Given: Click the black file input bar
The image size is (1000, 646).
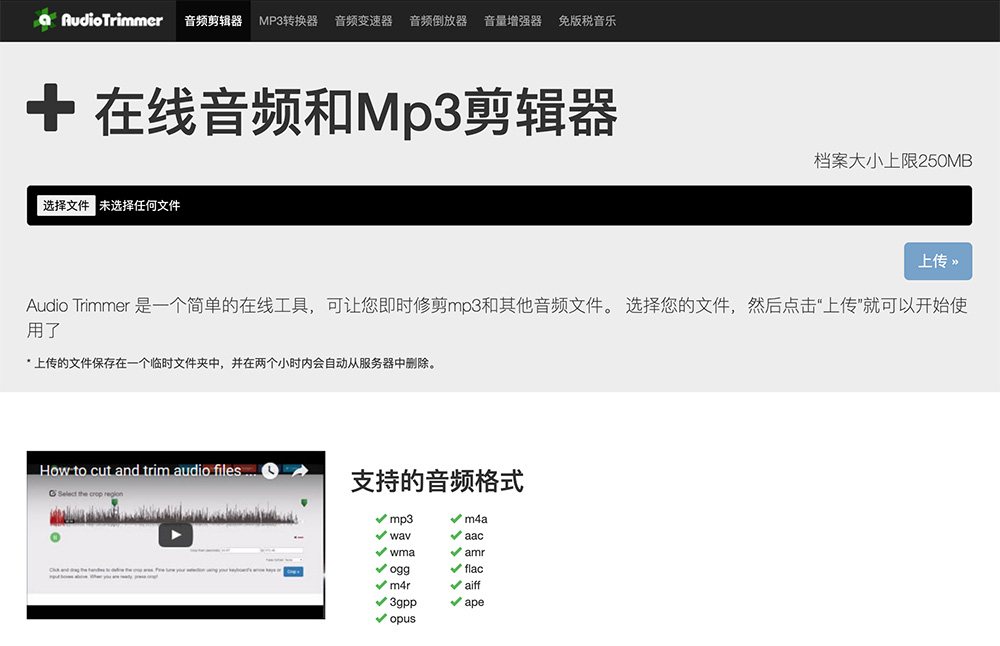Looking at the screenshot, I should tap(499, 205).
